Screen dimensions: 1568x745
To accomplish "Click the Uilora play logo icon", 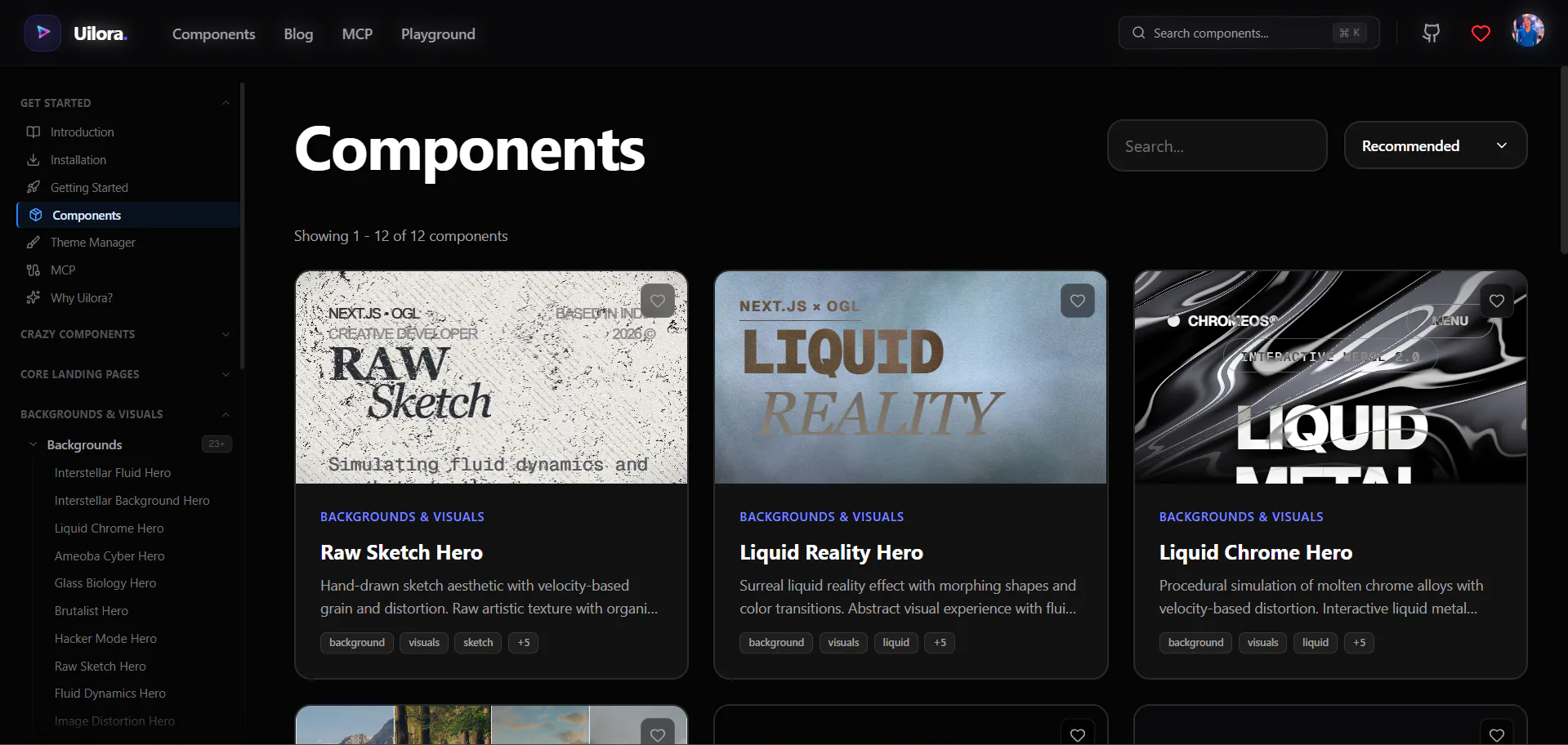I will pyautogui.click(x=42, y=33).
